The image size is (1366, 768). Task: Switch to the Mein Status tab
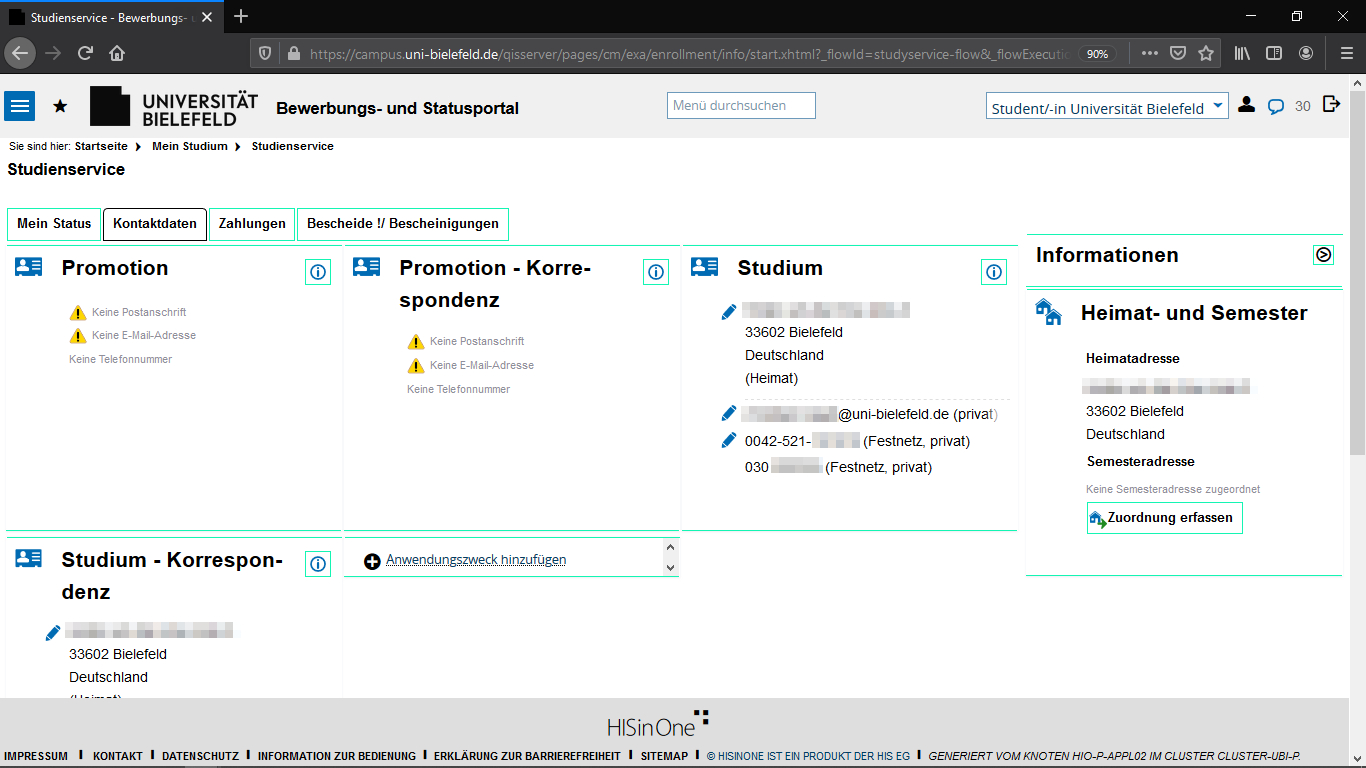[x=54, y=224]
